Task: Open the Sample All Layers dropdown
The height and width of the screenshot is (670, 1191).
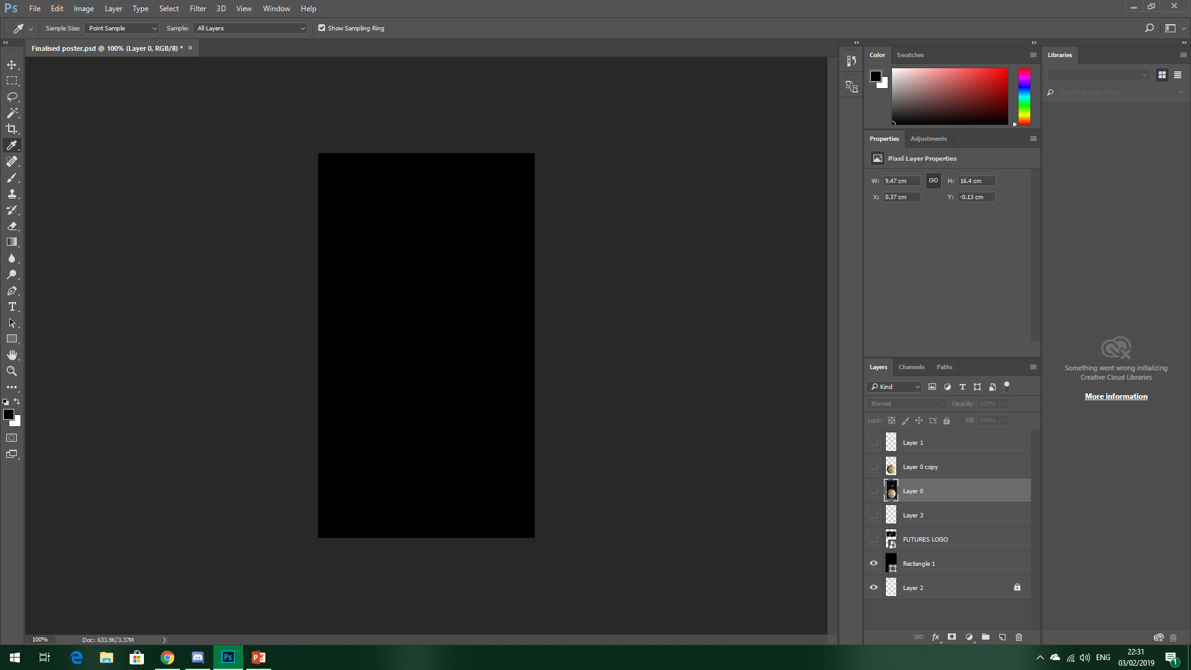Action: 250,28
